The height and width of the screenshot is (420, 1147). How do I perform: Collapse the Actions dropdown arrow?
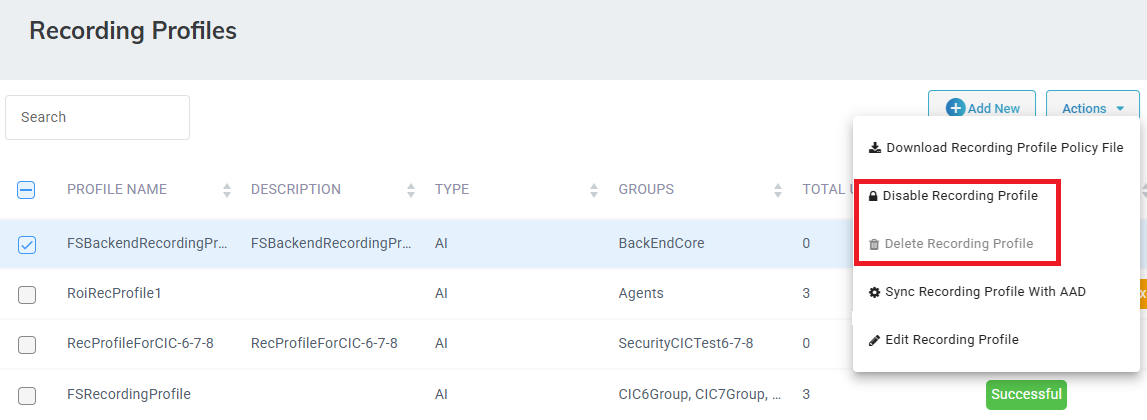[1120, 109]
